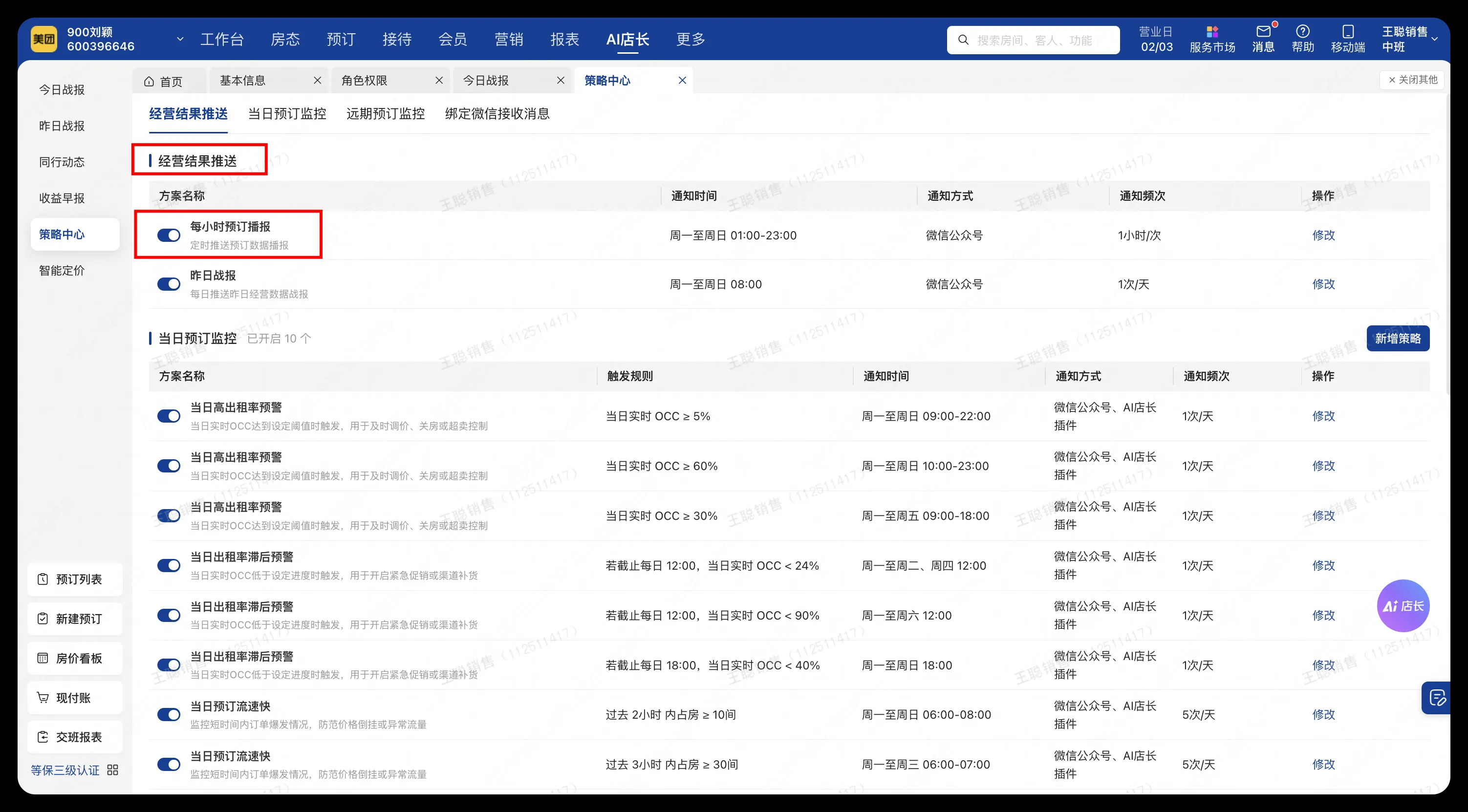This screenshot has width=1468, height=812.
Task: Select the 报表 menu item
Action: coord(564,39)
